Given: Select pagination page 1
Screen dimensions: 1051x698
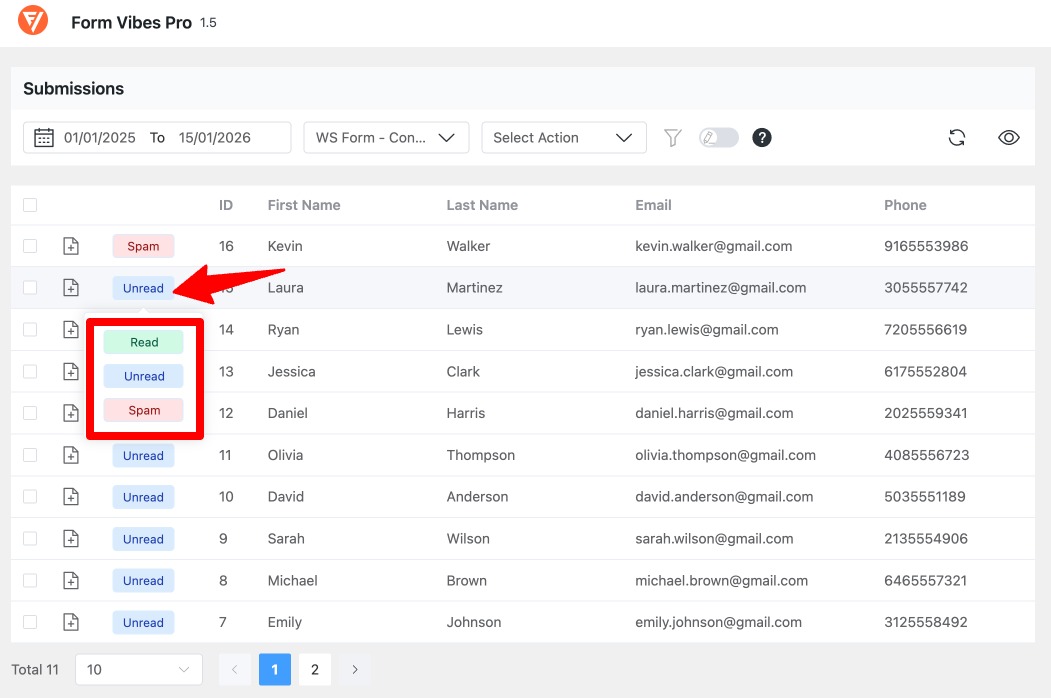Looking at the screenshot, I should [x=275, y=669].
